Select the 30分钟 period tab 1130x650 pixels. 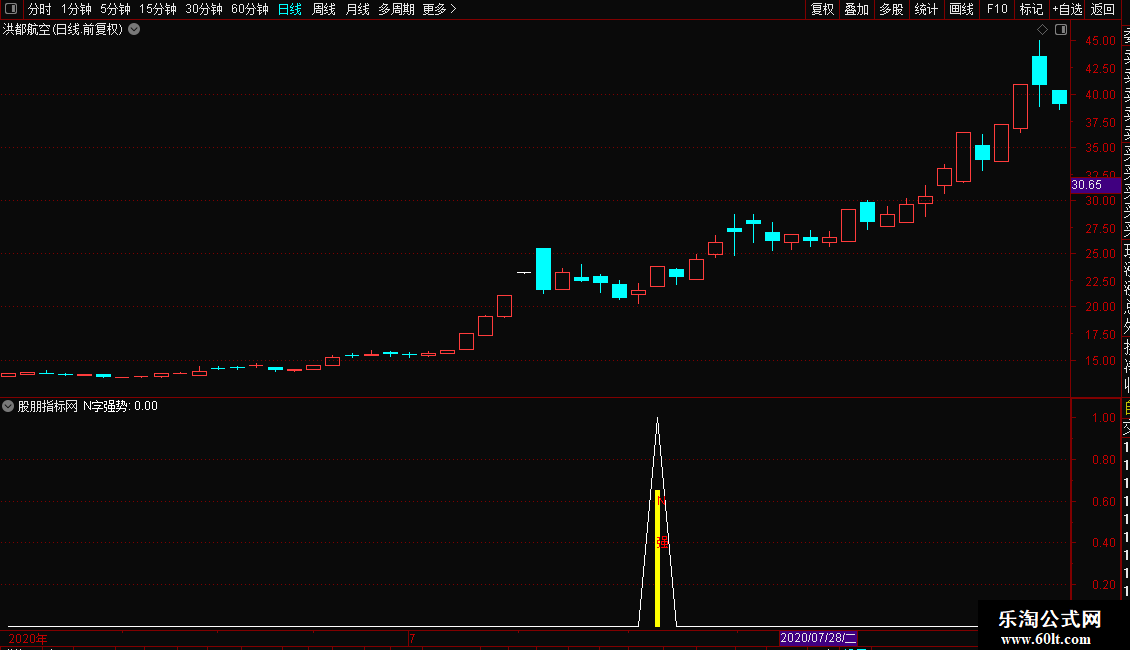[x=204, y=9]
